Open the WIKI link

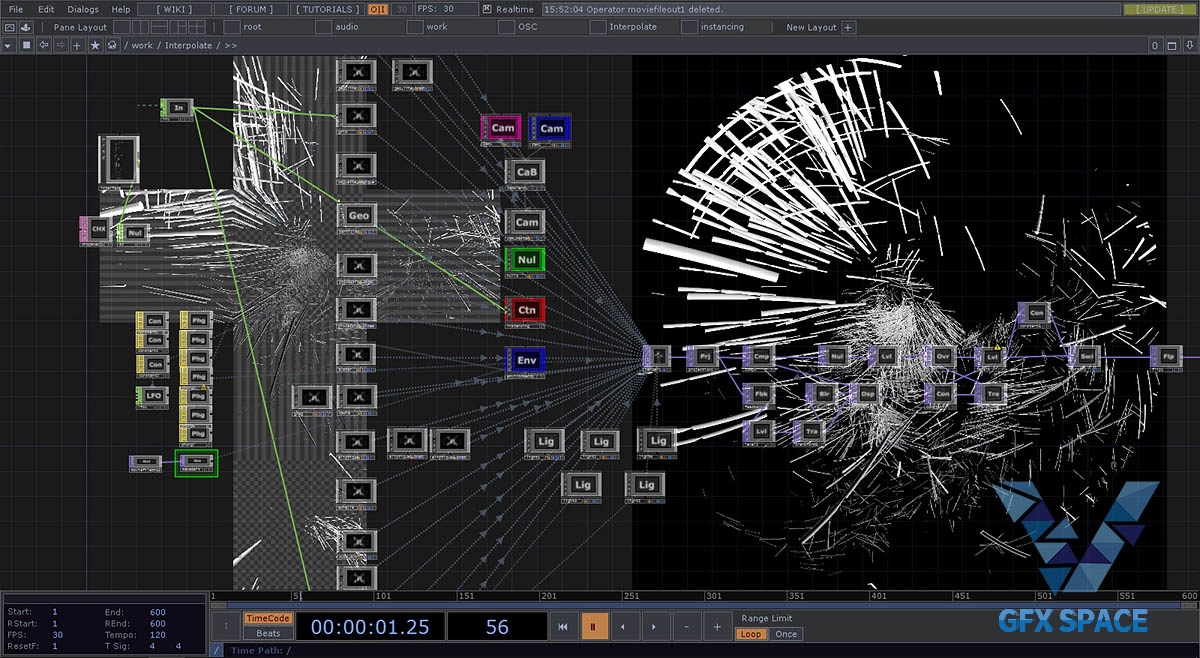(x=176, y=9)
